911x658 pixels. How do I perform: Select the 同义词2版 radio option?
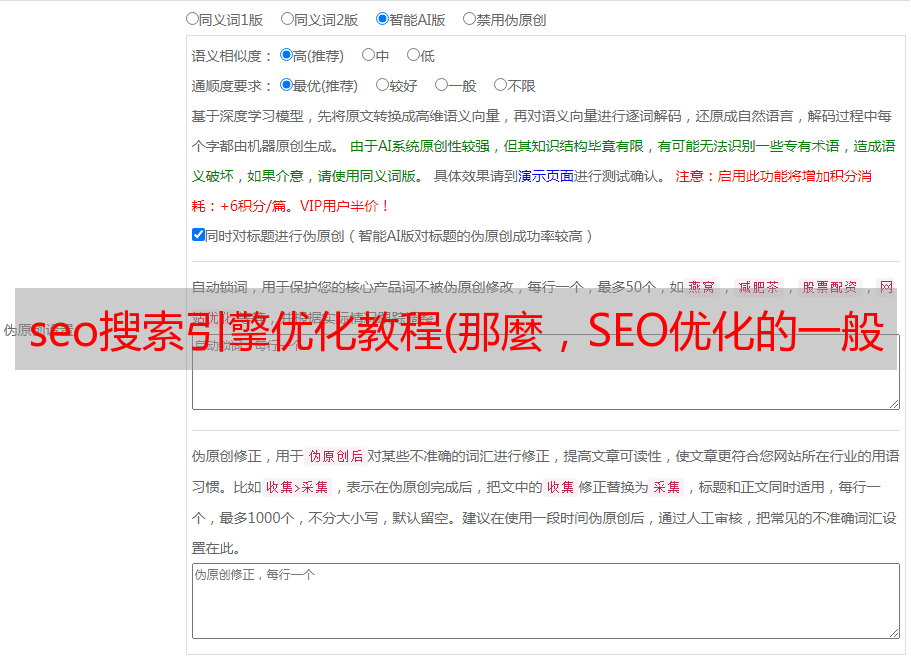click(x=287, y=19)
